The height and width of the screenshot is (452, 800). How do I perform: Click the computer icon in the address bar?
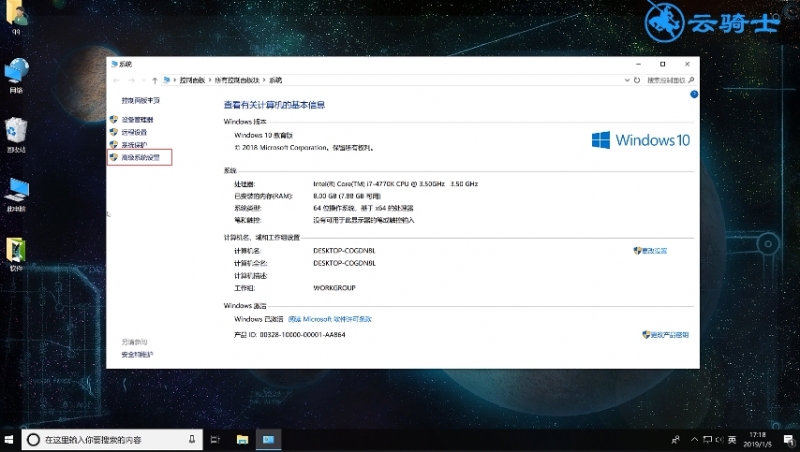166,80
